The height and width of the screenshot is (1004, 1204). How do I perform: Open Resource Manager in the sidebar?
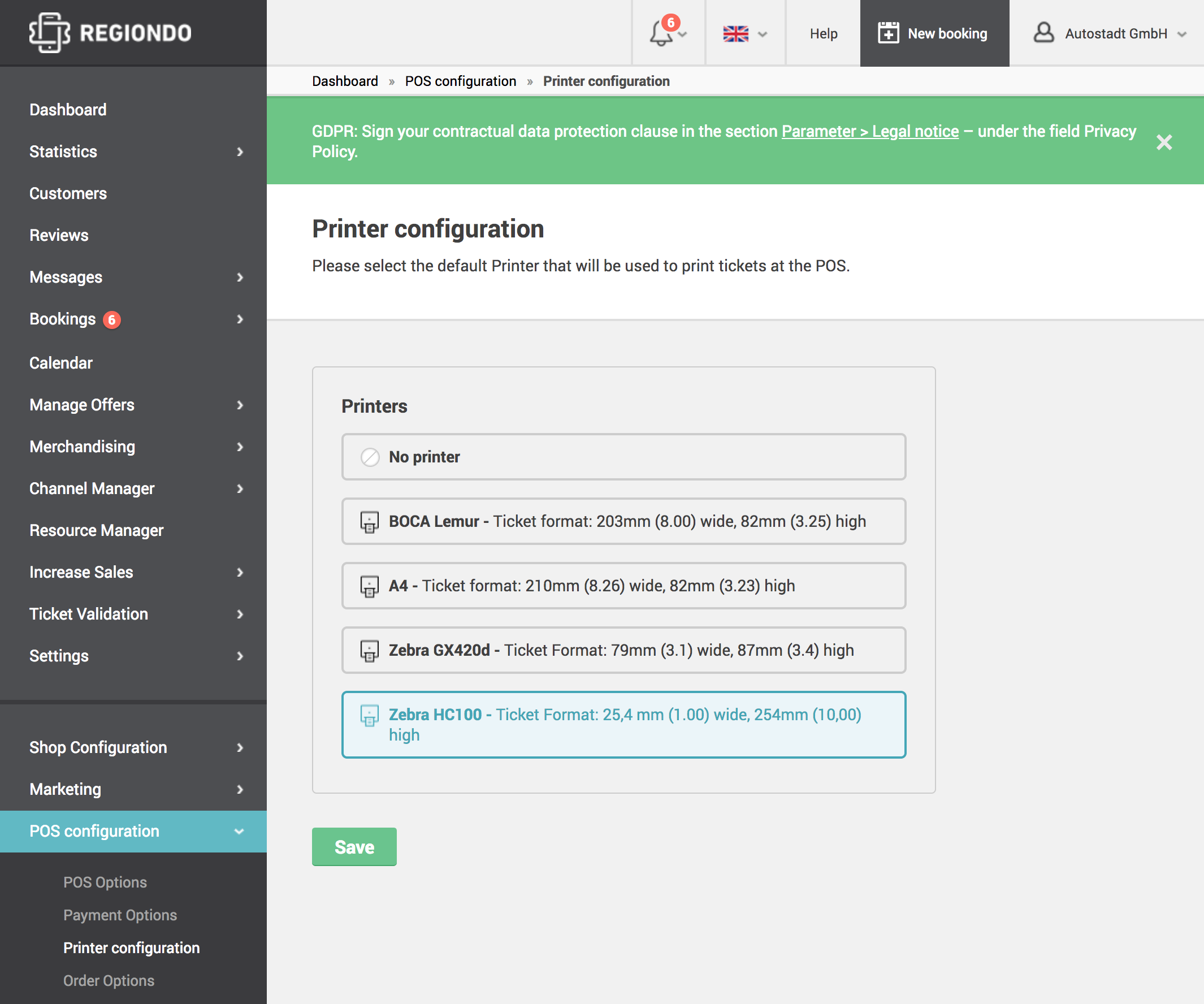click(96, 530)
